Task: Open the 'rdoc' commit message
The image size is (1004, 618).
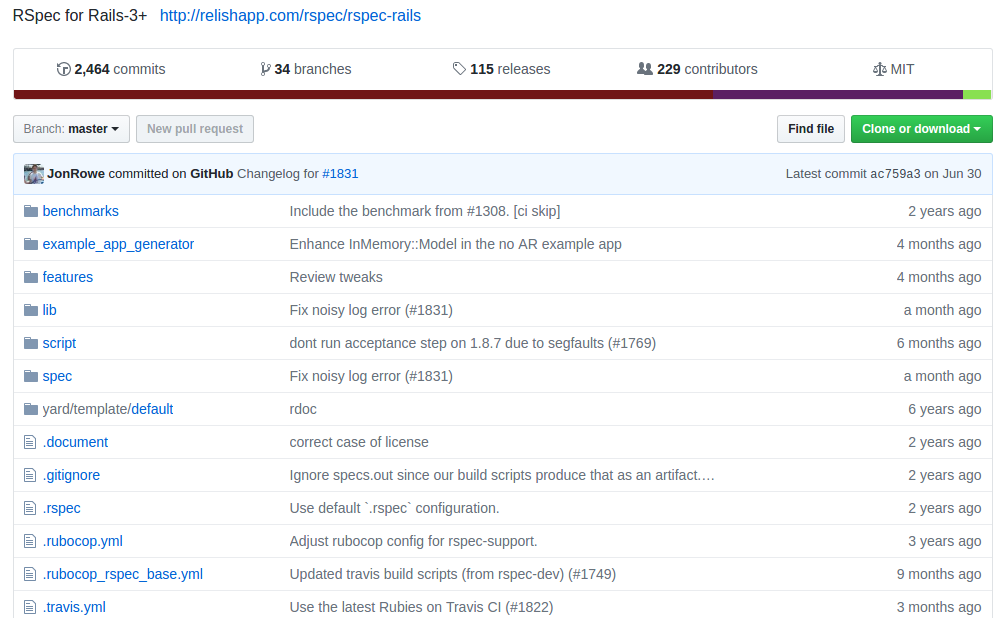Action: click(x=303, y=409)
